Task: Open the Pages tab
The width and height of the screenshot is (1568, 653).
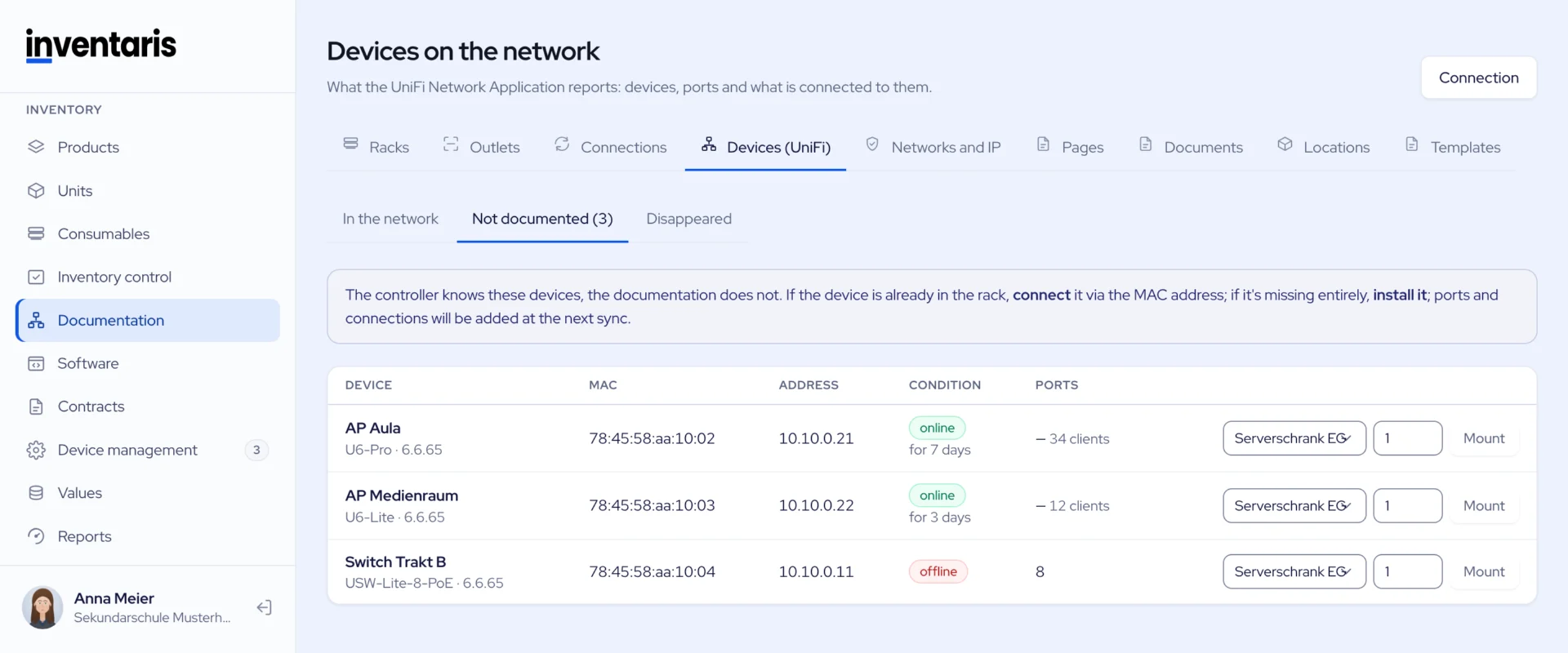Action: (x=1070, y=147)
